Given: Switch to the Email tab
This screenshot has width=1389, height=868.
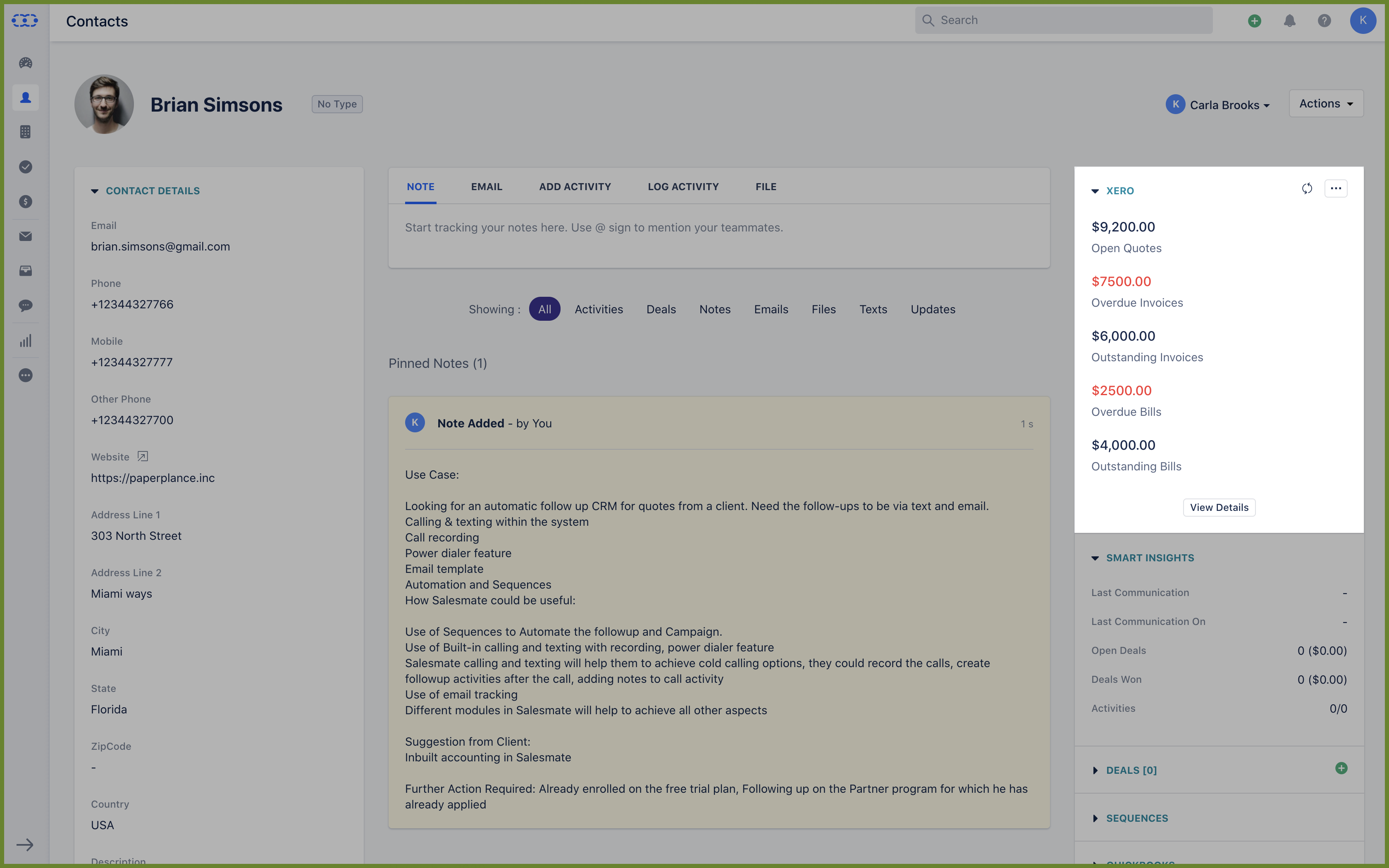Looking at the screenshot, I should tap(487, 186).
